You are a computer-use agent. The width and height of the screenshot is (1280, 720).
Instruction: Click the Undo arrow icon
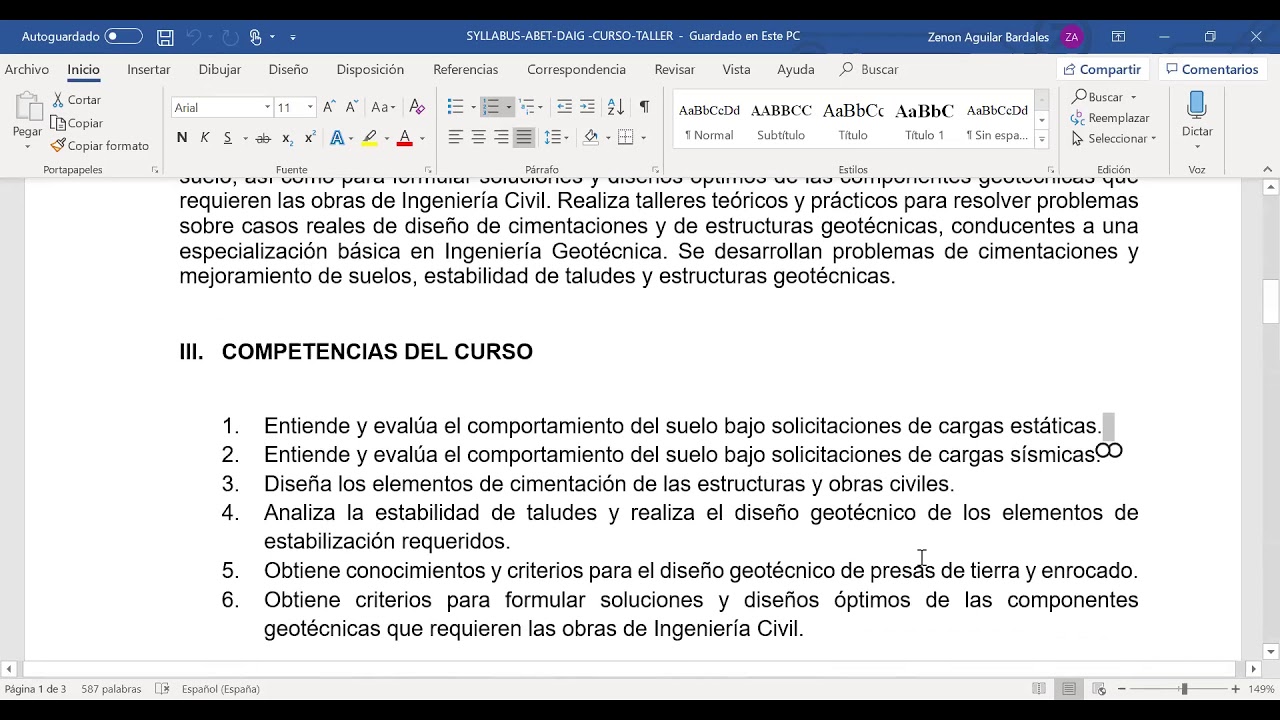pyautogui.click(x=195, y=37)
